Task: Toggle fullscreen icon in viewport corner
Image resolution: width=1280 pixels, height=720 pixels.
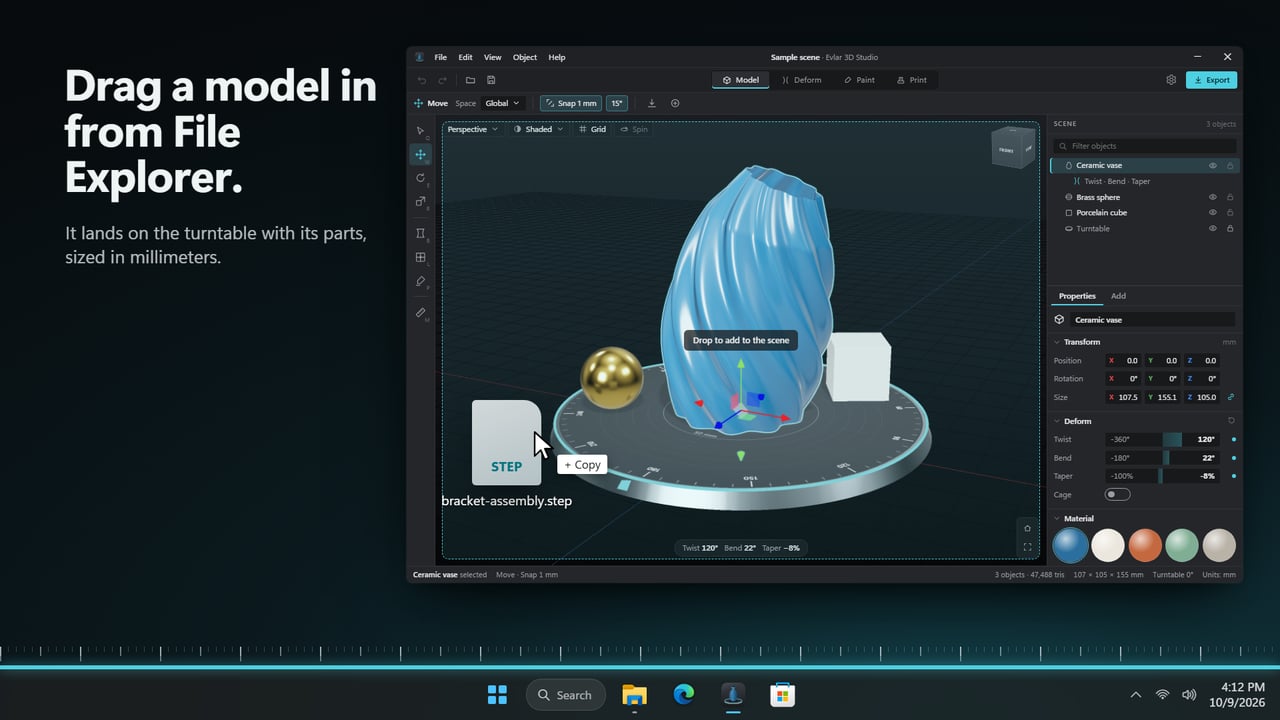Action: coord(1027,547)
